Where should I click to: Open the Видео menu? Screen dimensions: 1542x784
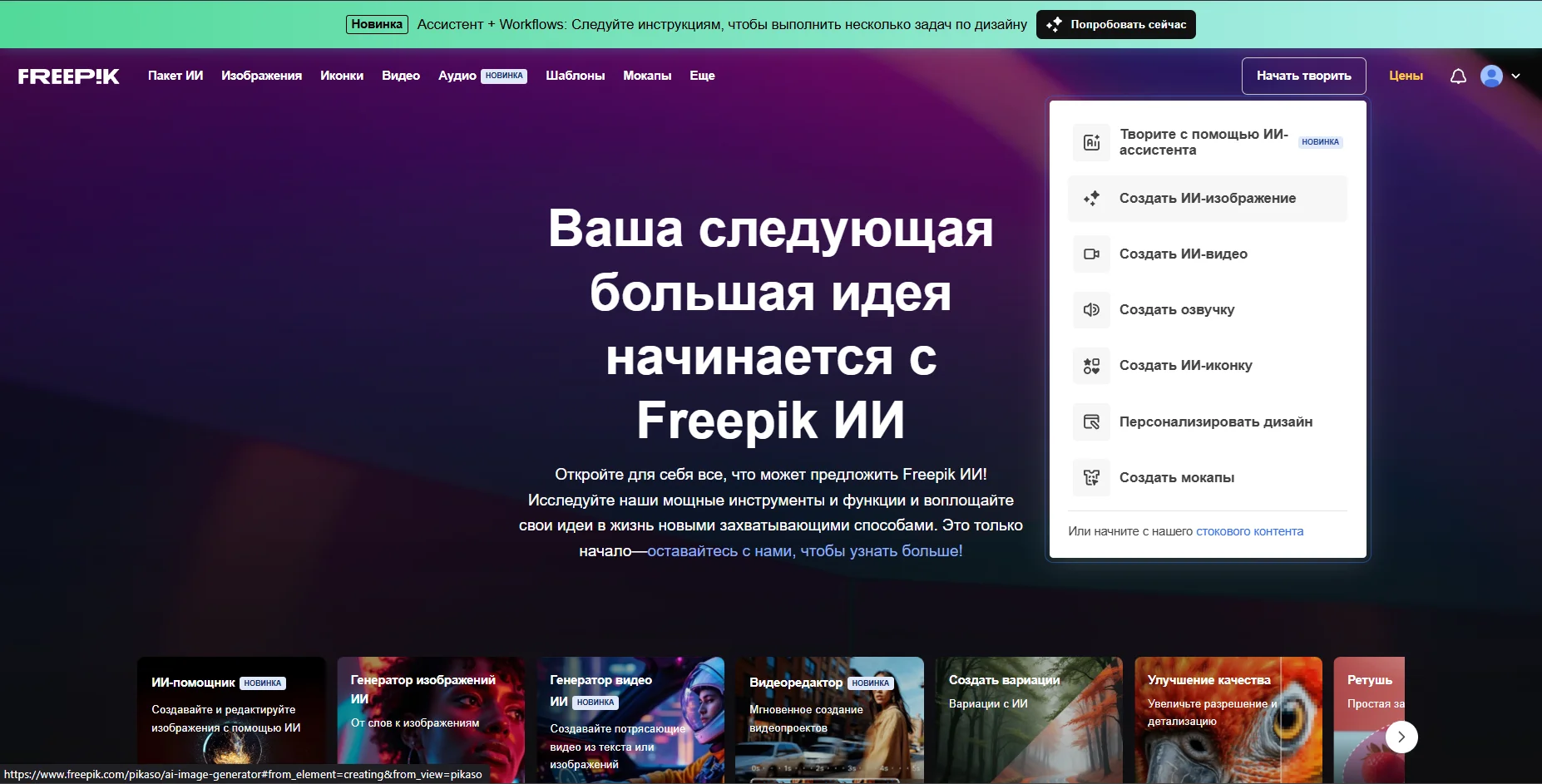tap(401, 76)
